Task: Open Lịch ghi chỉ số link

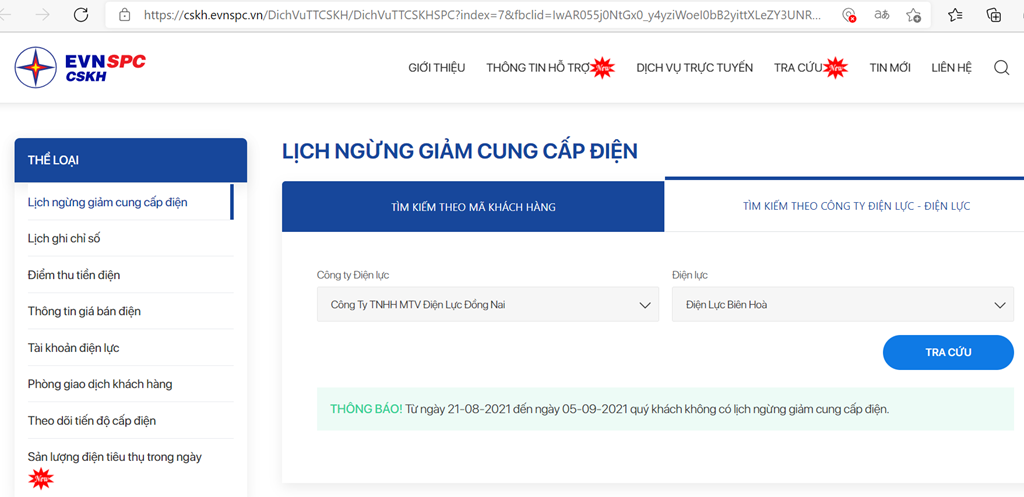Action: (64, 238)
